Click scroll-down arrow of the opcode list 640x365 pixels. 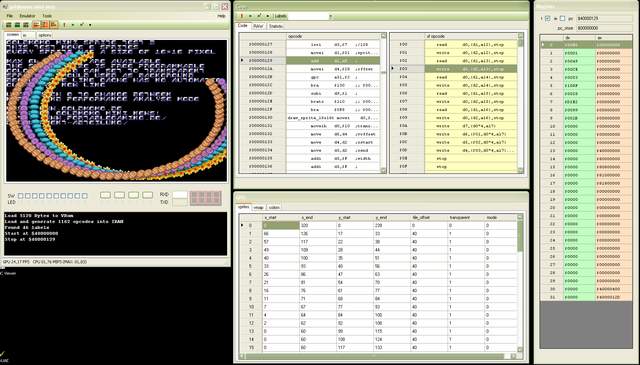[383, 171]
